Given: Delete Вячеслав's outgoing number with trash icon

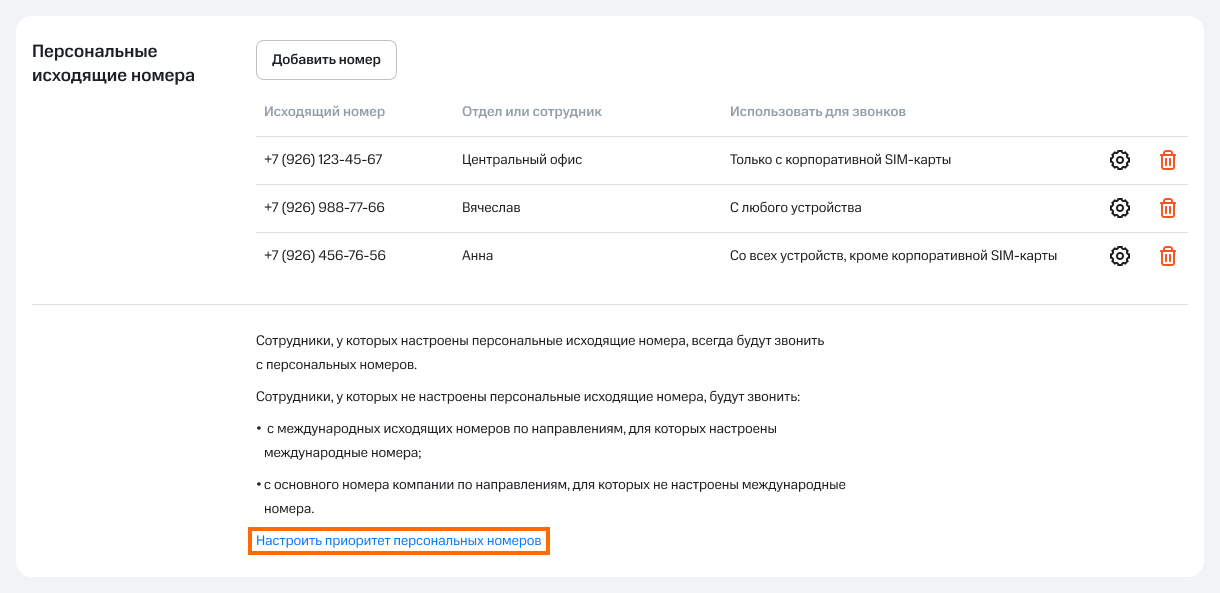Looking at the screenshot, I should 1167,208.
